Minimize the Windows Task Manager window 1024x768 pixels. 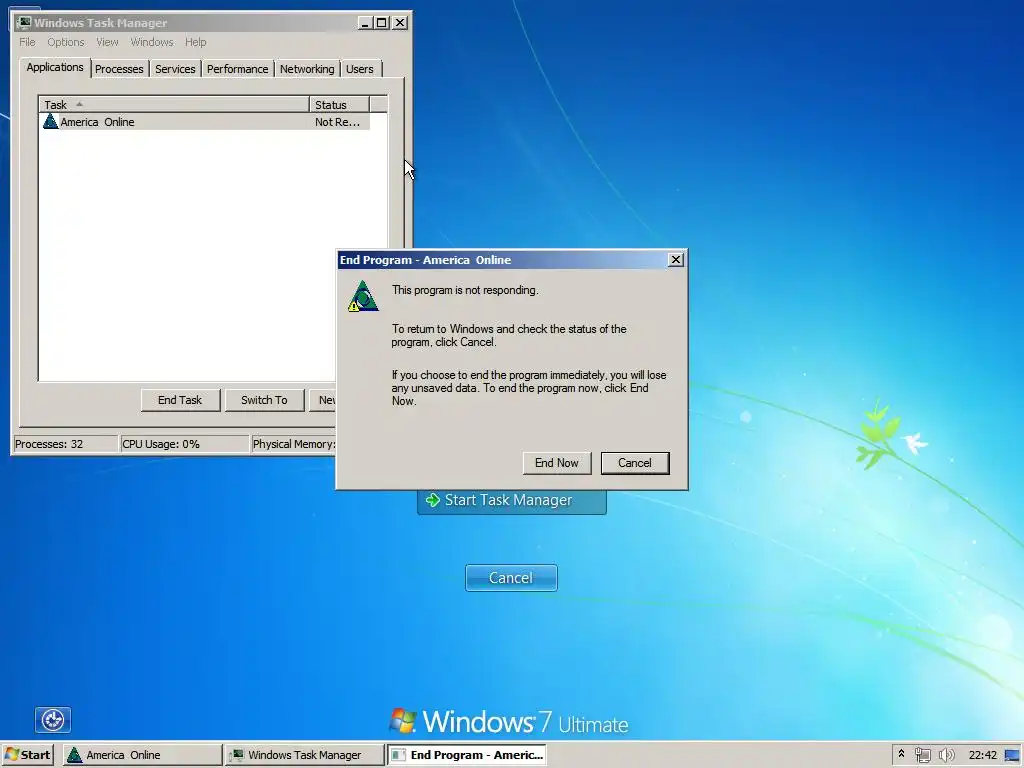(x=366, y=23)
